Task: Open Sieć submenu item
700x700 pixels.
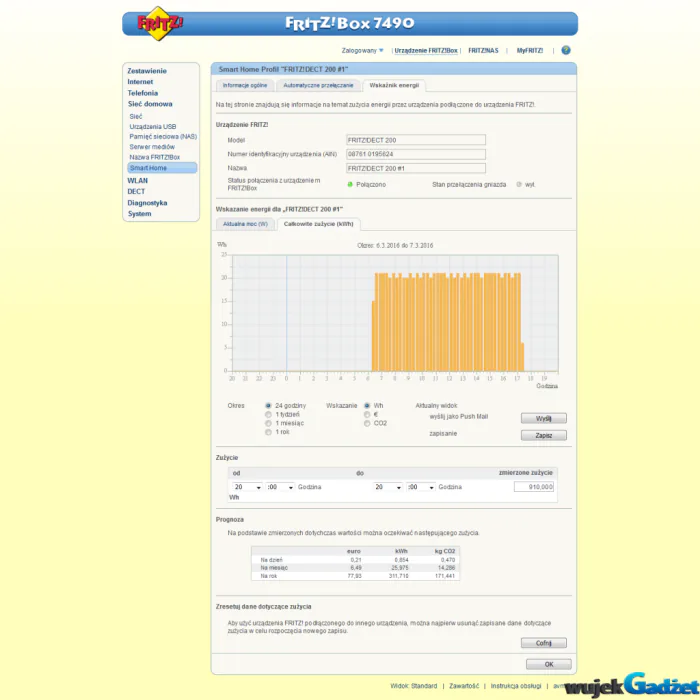Action: [x=136, y=117]
